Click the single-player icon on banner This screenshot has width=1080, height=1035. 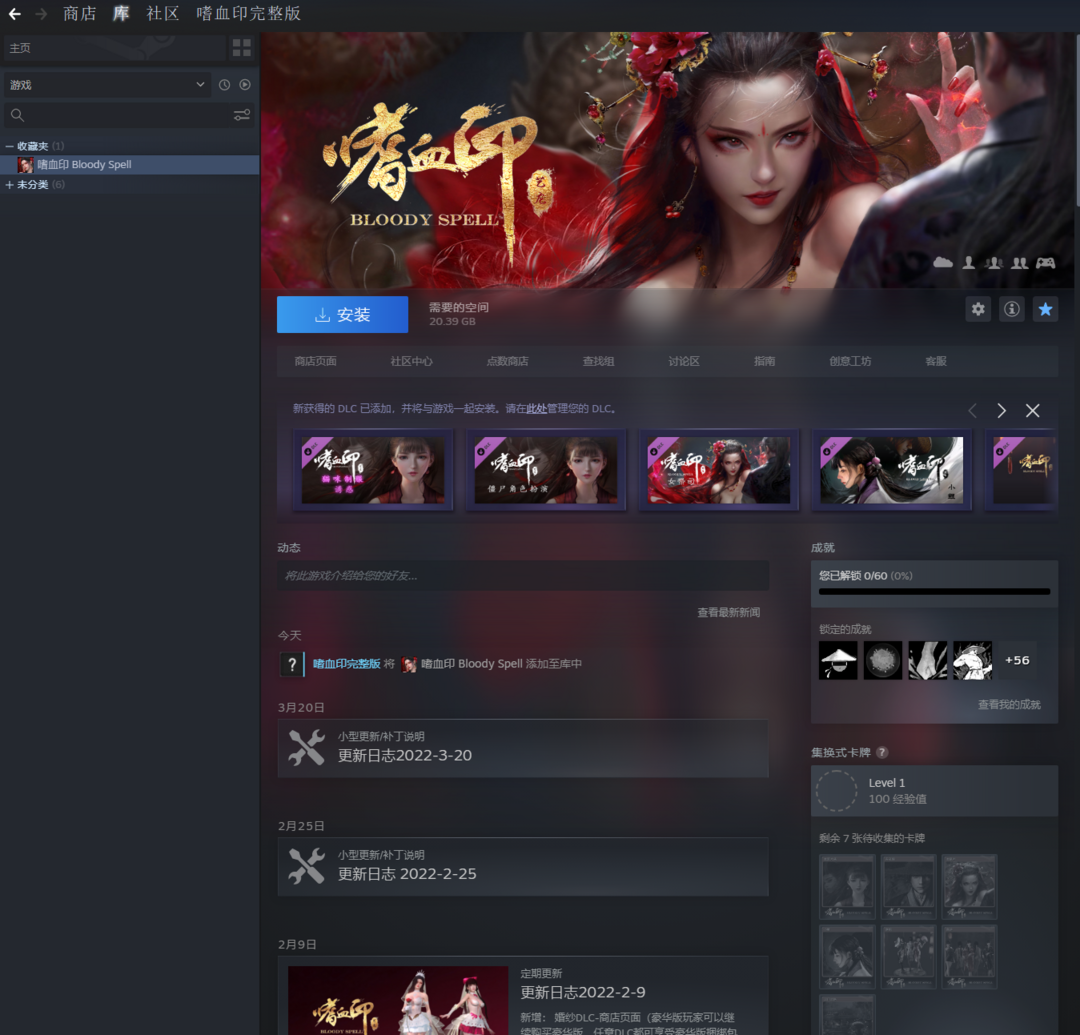pyautogui.click(x=968, y=262)
